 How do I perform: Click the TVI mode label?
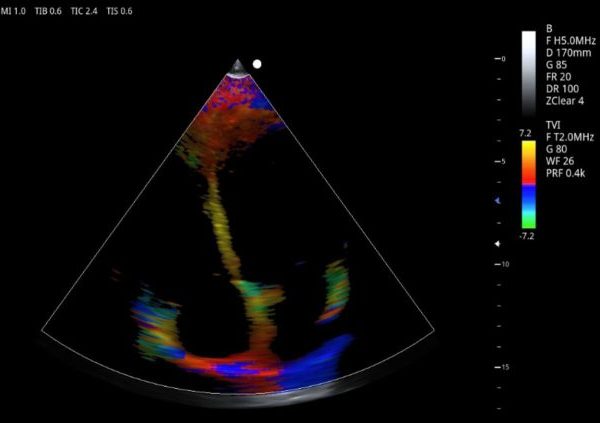click(552, 124)
